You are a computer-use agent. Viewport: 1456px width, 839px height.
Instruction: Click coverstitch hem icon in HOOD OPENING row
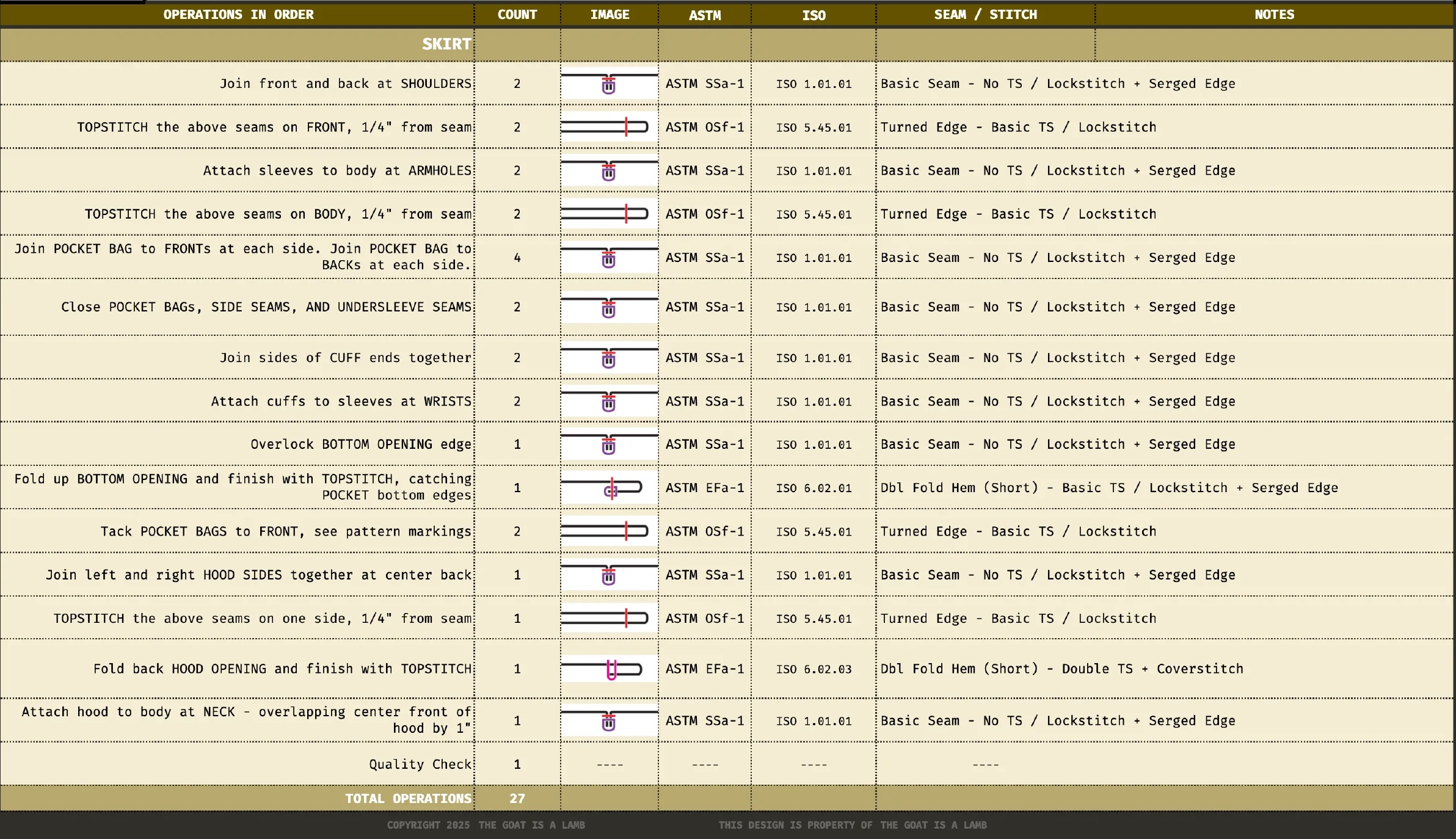point(609,669)
